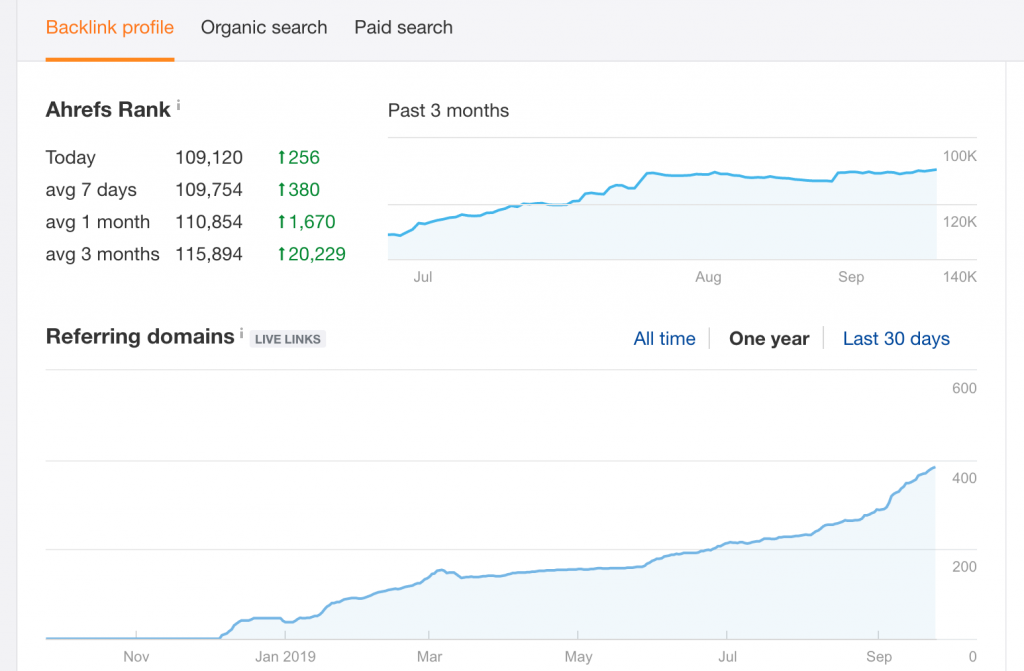This screenshot has width=1024, height=671.
Task: Open the Backlink profile tab
Action: [x=110, y=28]
